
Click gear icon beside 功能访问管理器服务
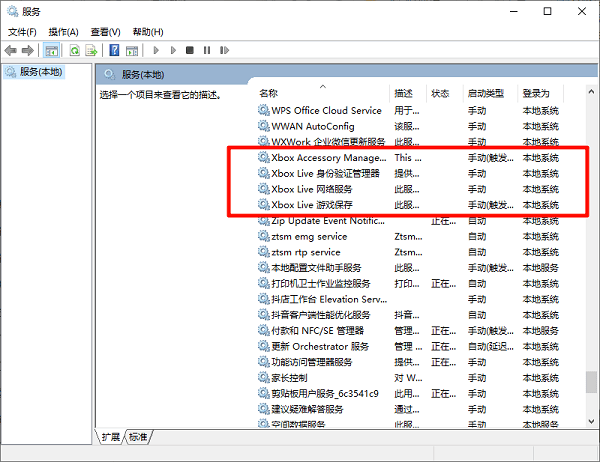[x=263, y=362]
